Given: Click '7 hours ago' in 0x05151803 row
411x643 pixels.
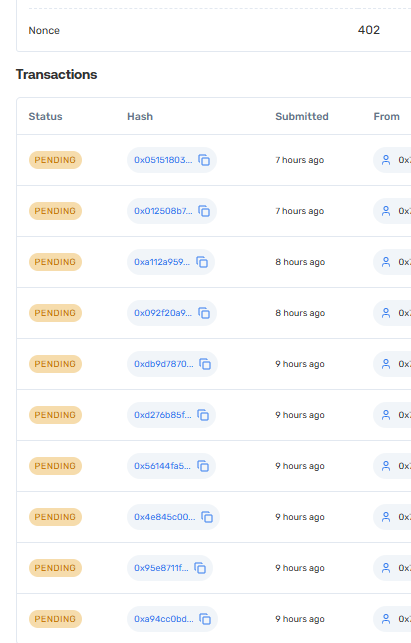Looking at the screenshot, I should pos(300,160).
